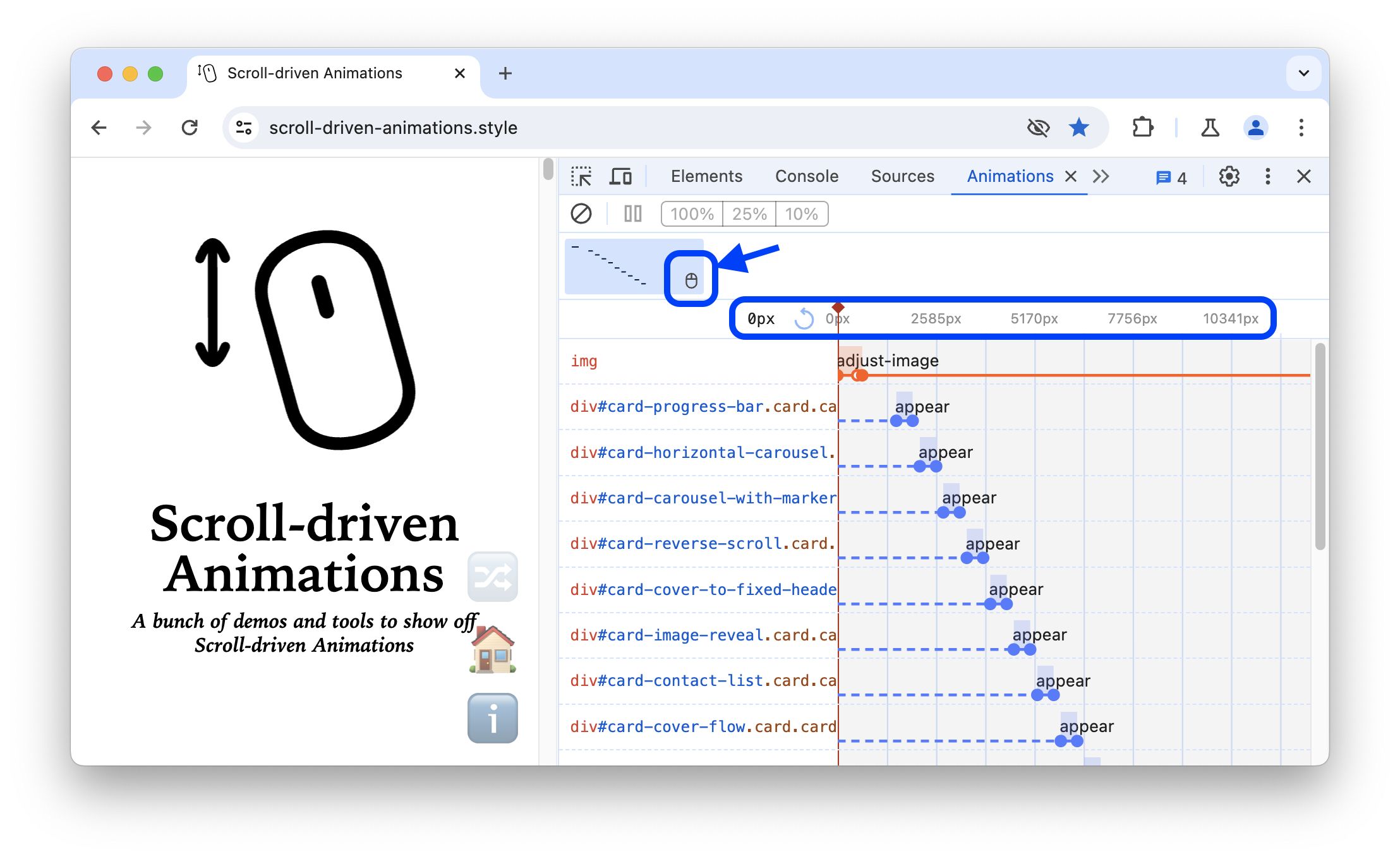Expand the div#card-progress-bar animation row
Image resolution: width=1400 pixels, height=859 pixels.
point(700,407)
